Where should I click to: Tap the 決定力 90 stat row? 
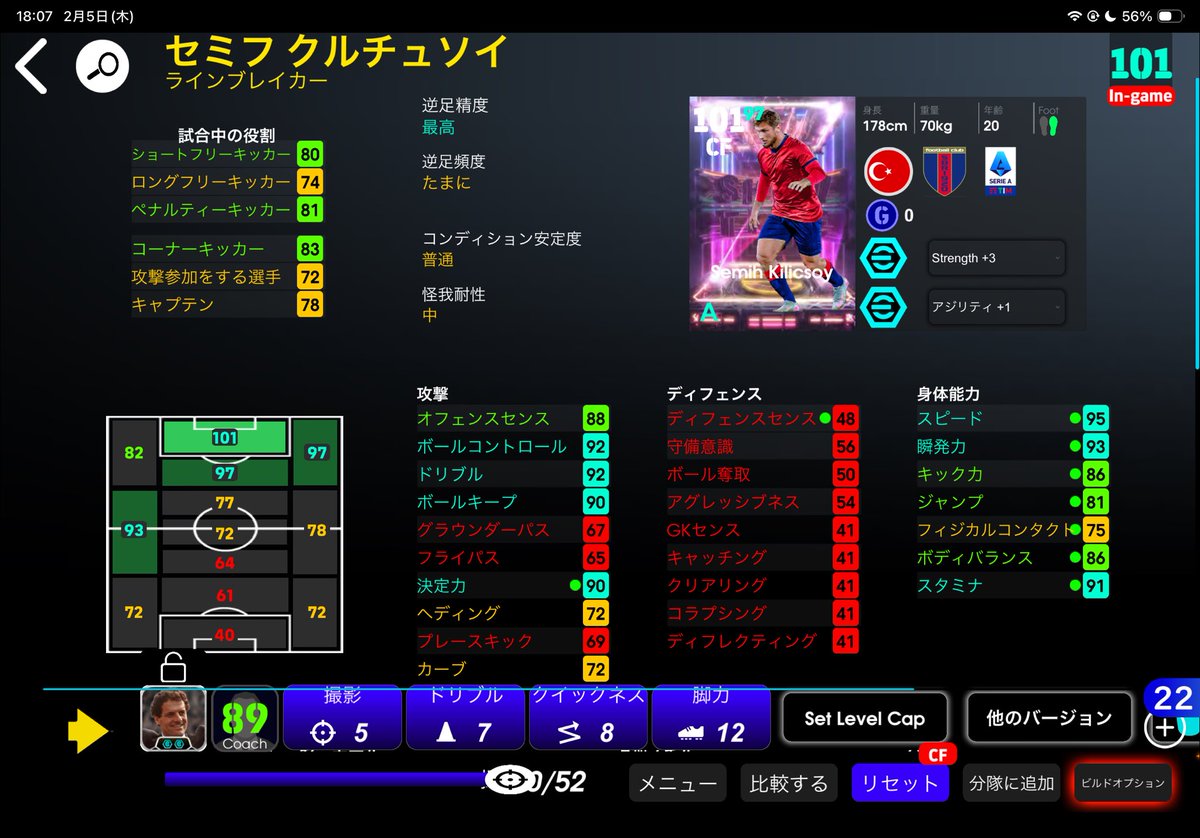click(512, 586)
